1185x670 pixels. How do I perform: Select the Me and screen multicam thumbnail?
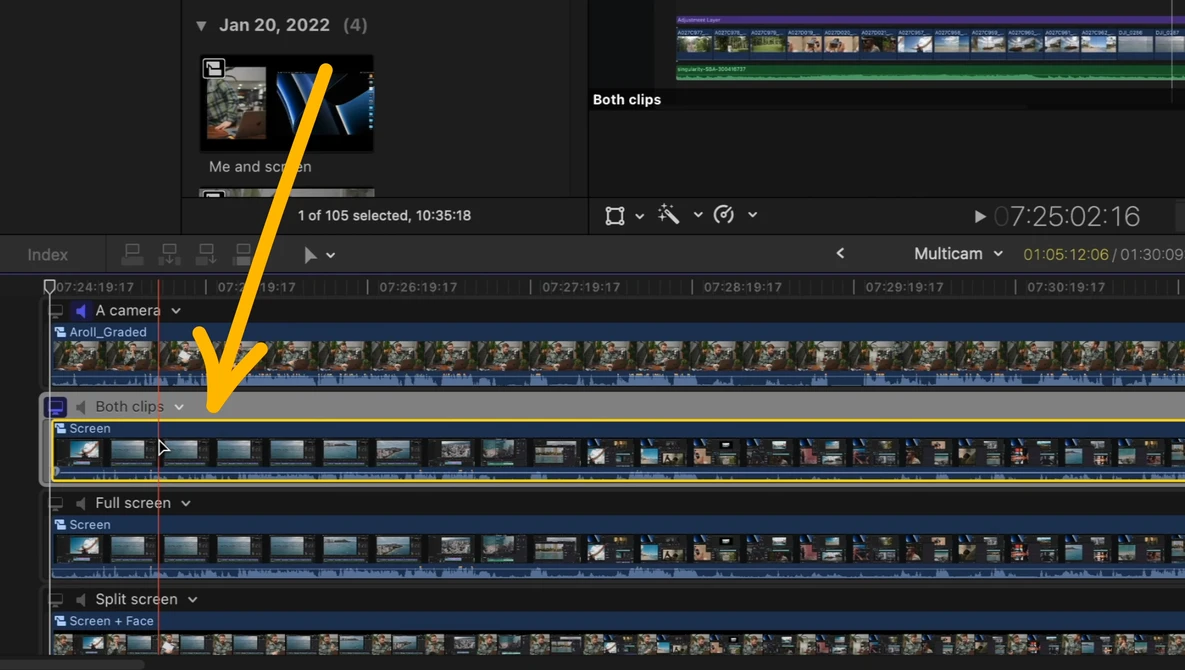coord(286,103)
